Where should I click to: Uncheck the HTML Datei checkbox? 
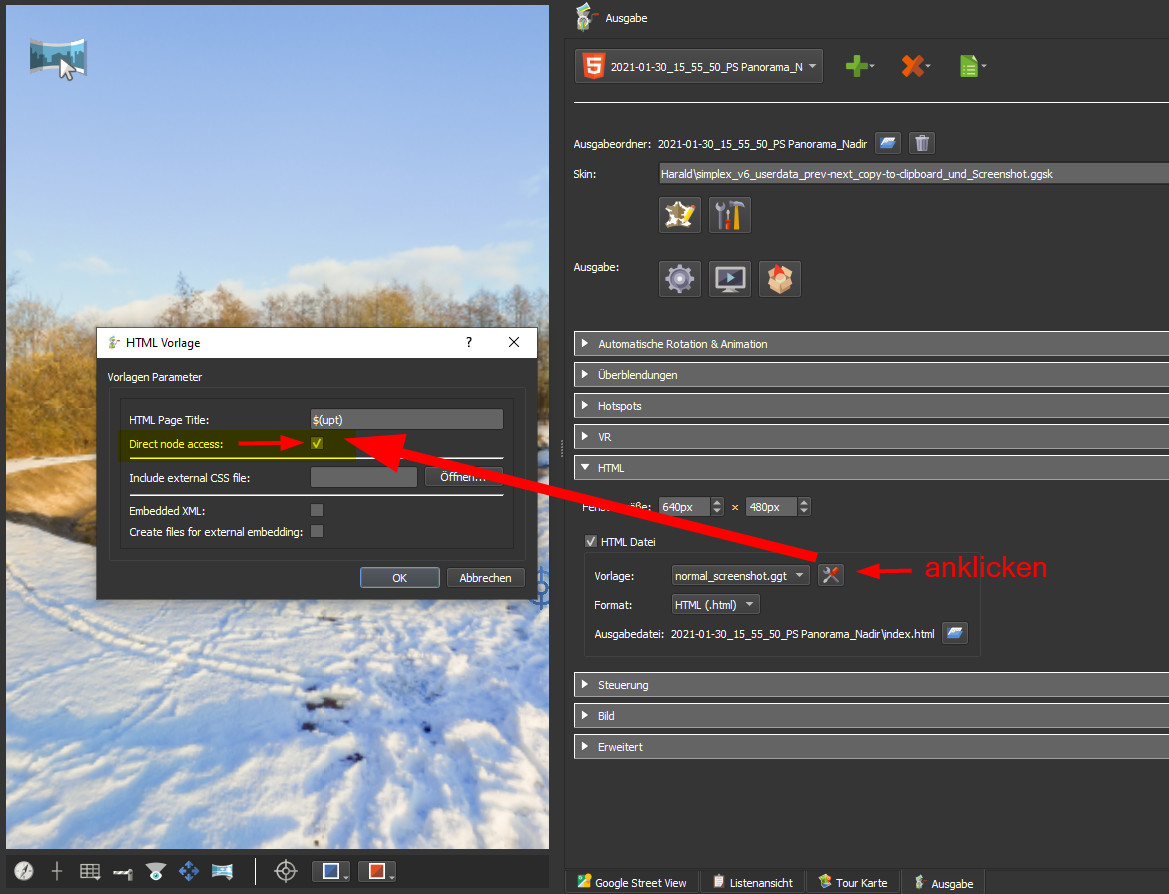591,542
